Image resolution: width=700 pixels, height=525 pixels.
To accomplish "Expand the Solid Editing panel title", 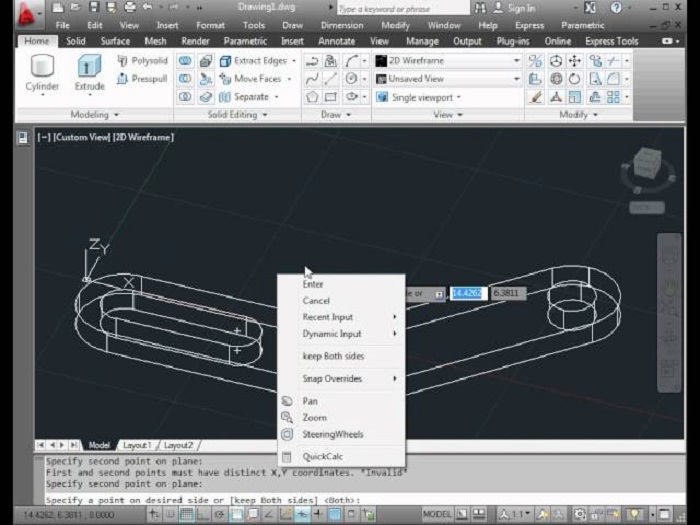I will (x=238, y=115).
